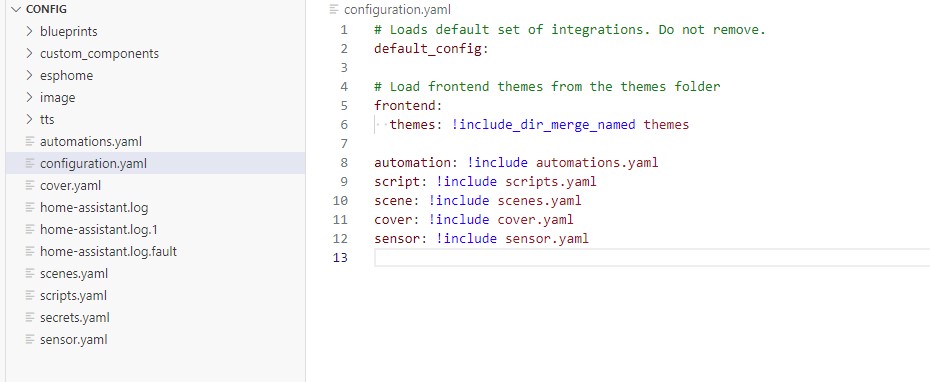Select configuration.yaml in the explorer
The width and height of the screenshot is (930, 382).
pos(155,163)
